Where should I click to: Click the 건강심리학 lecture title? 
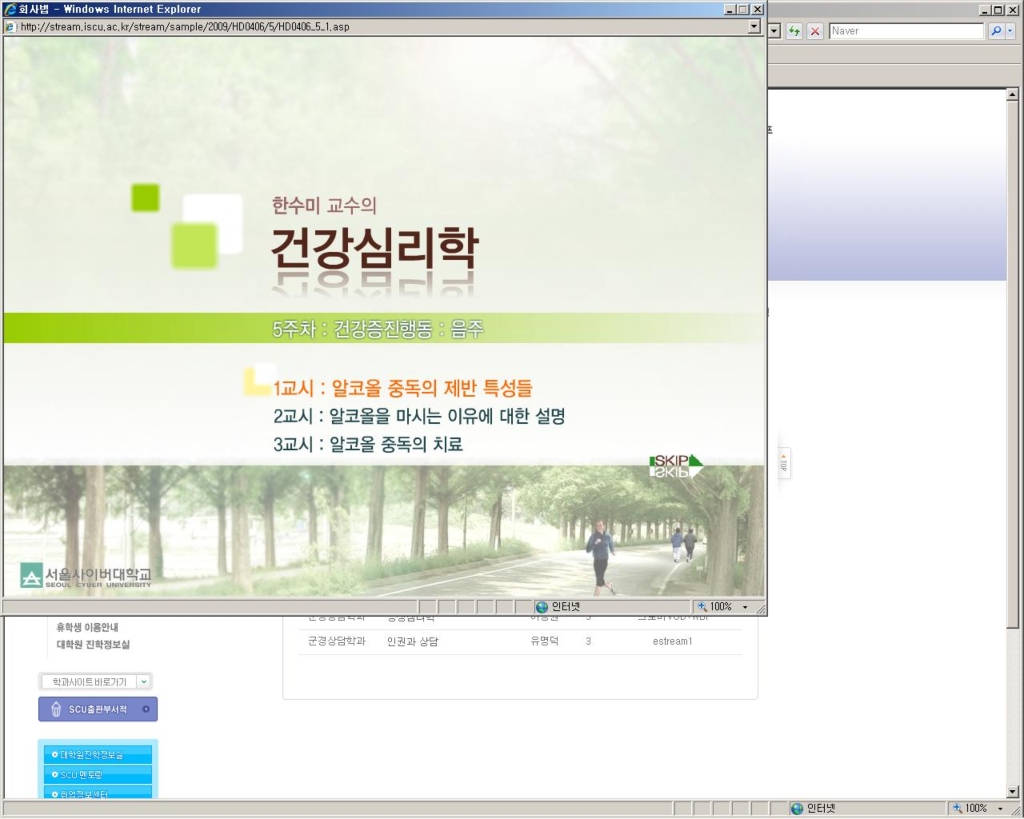[x=375, y=248]
